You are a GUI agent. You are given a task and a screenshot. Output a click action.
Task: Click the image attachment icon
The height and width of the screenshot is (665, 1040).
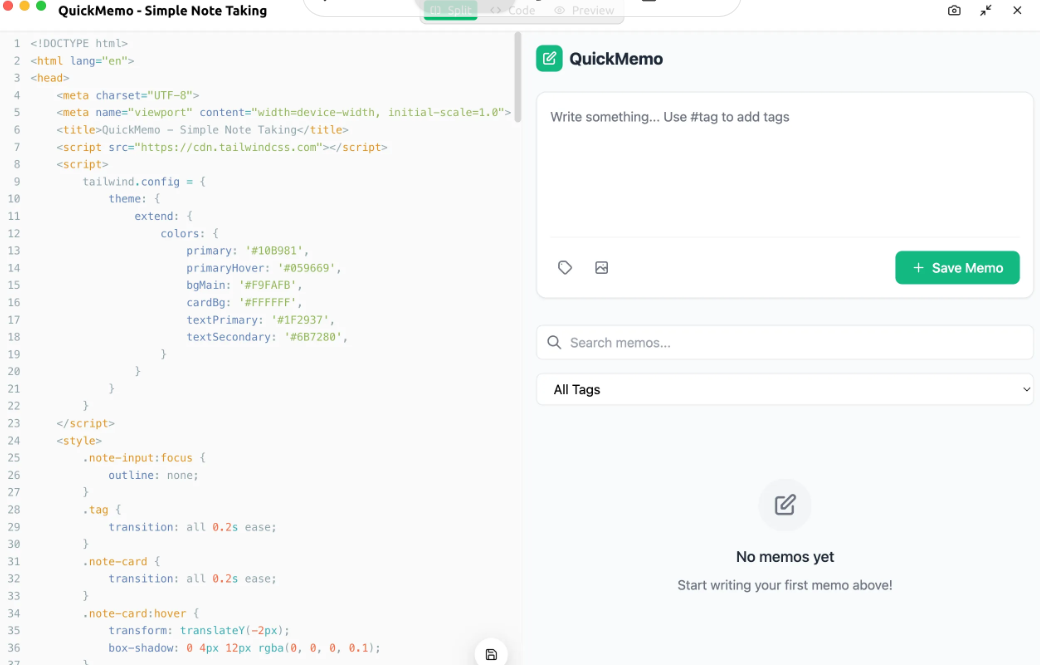point(601,268)
